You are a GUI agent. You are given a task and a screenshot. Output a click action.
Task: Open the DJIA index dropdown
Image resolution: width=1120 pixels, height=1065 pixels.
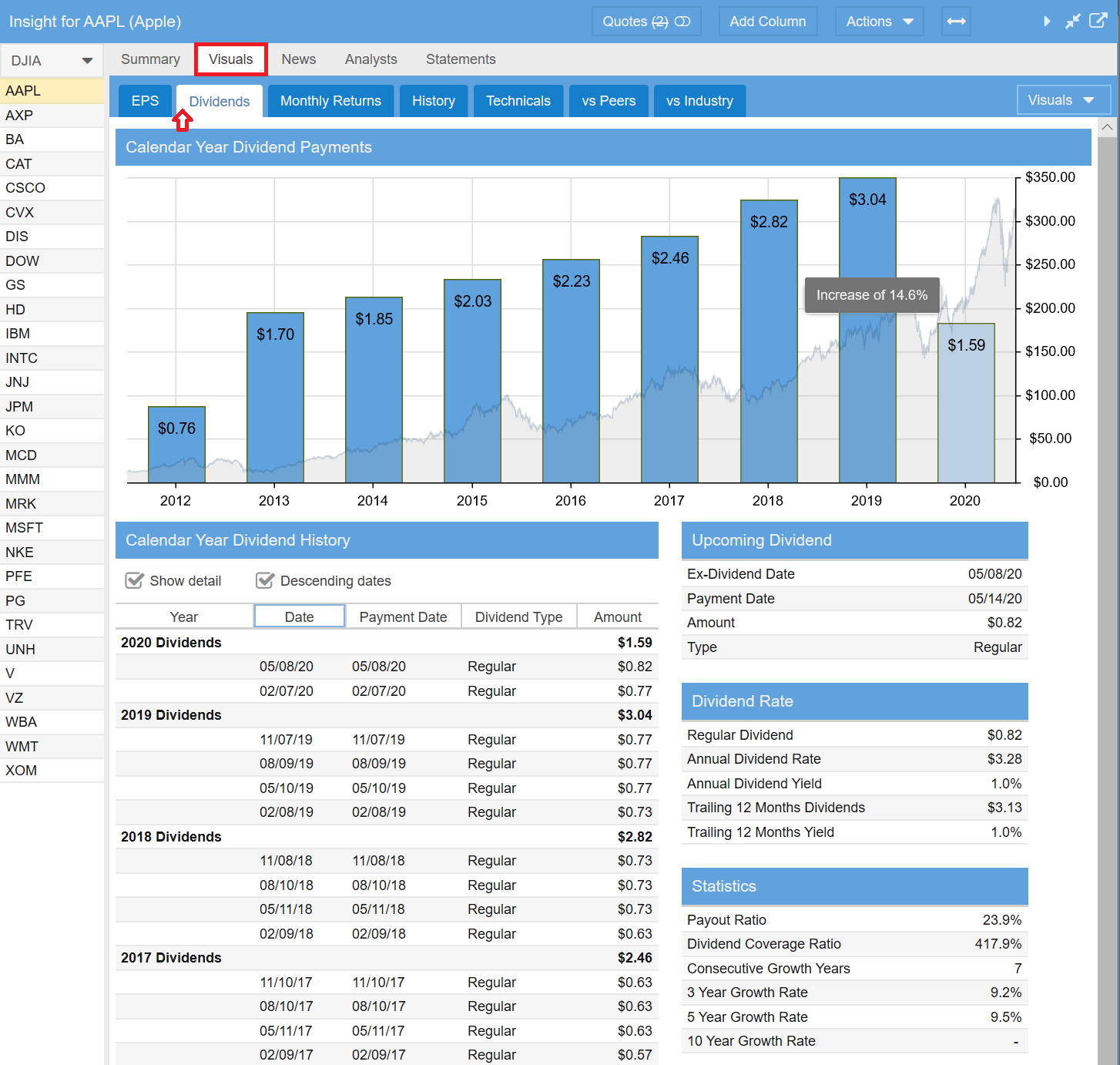click(52, 61)
